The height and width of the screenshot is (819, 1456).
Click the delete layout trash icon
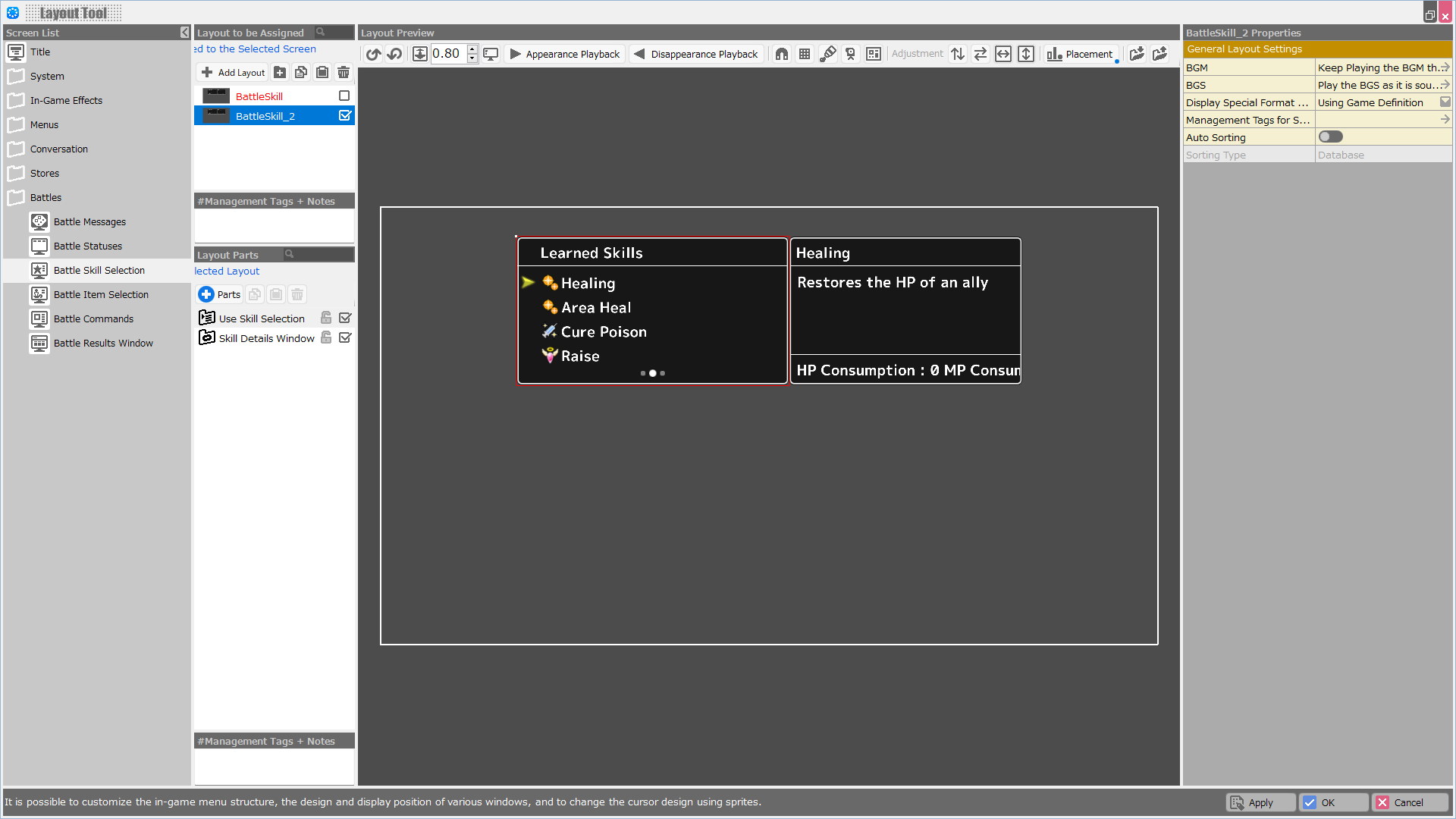[x=344, y=72]
